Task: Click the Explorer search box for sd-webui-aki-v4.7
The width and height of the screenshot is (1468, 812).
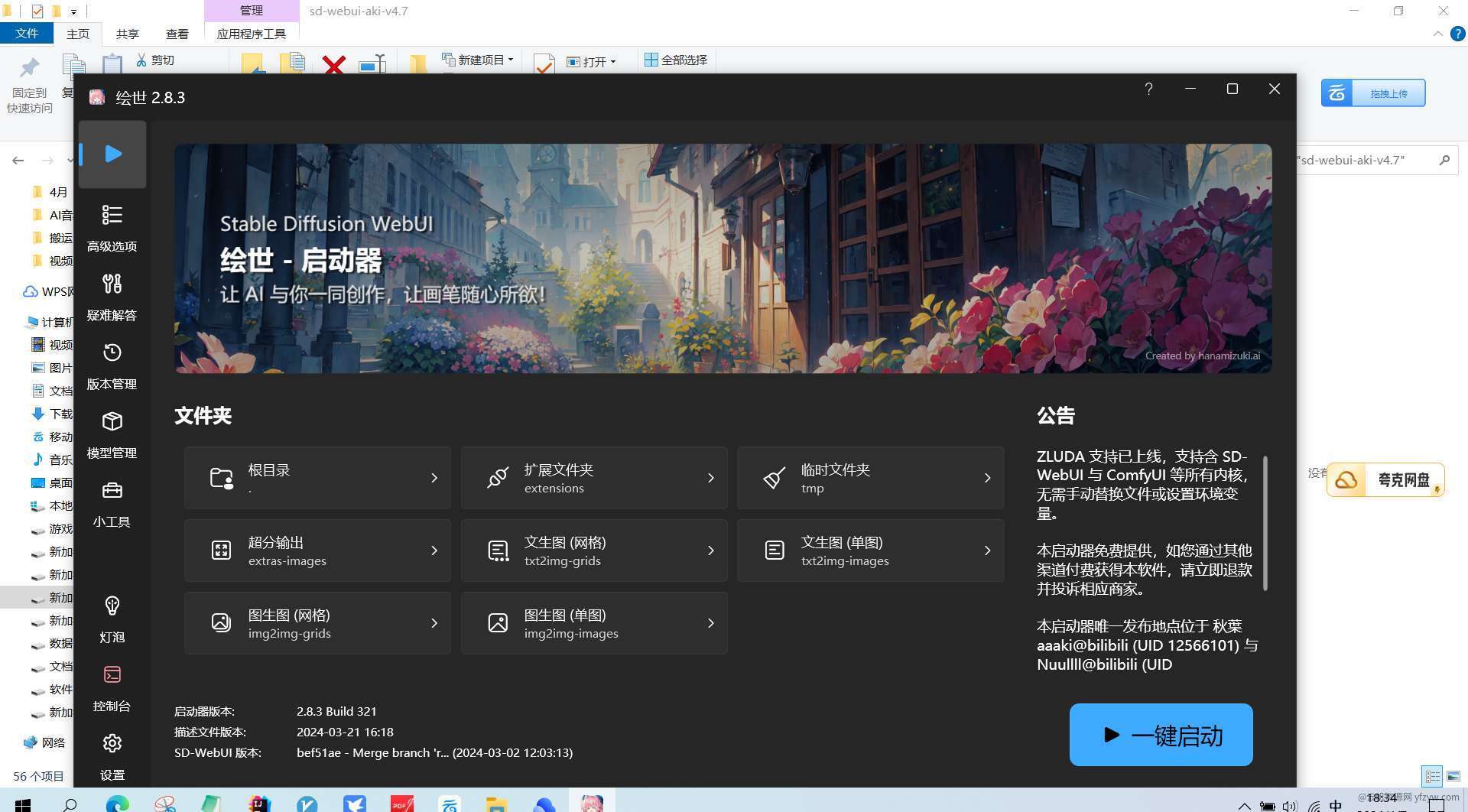Action: coord(1375,160)
